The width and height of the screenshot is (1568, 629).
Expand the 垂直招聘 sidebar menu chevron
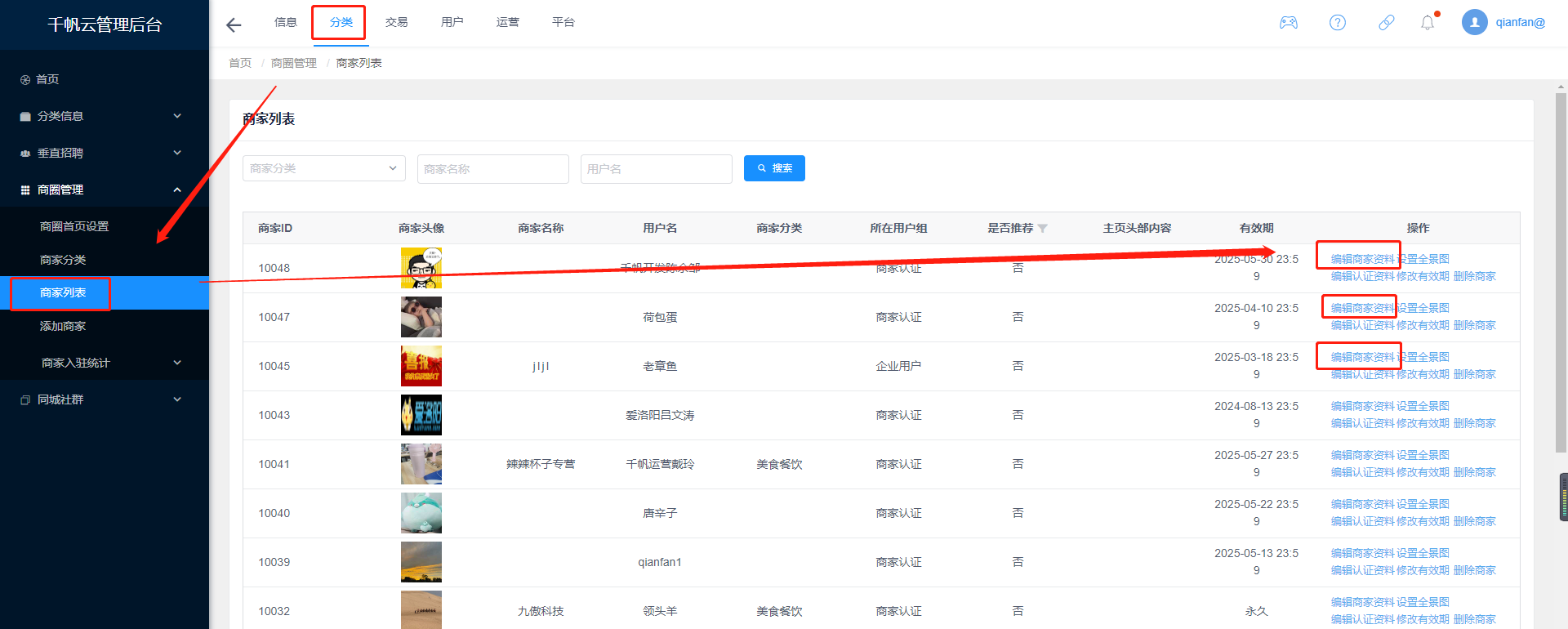pyautogui.click(x=177, y=153)
